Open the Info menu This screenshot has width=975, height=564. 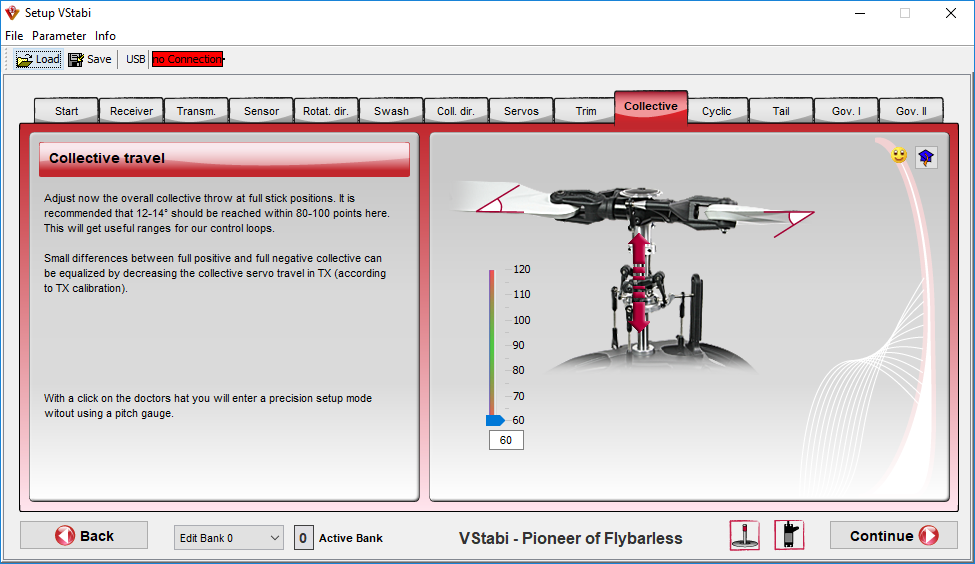pyautogui.click(x=105, y=35)
